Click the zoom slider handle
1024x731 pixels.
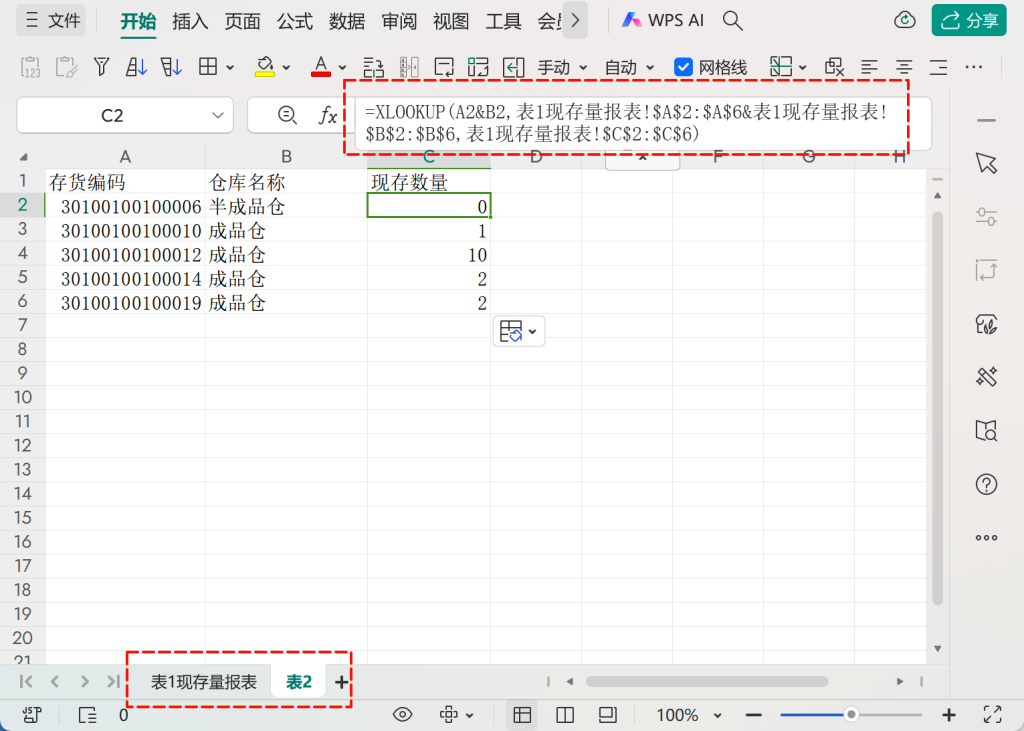click(851, 715)
